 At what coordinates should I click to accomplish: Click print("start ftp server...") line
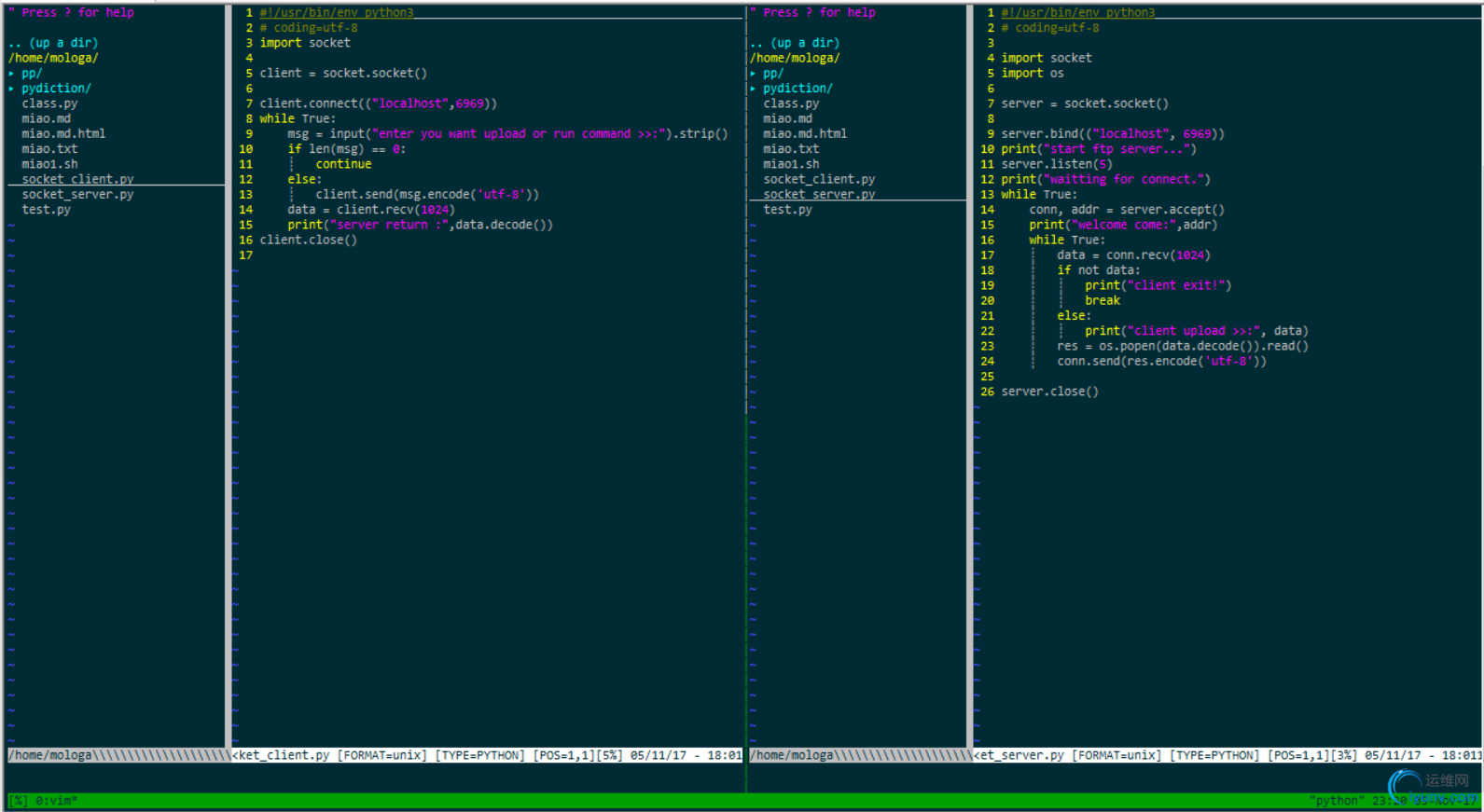pyautogui.click(x=1099, y=148)
